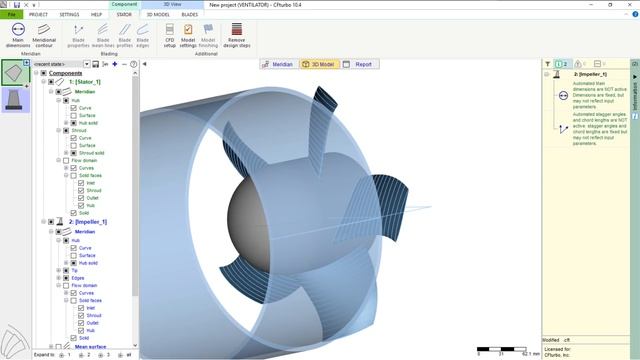The height and width of the screenshot is (360, 640).
Task: Expand tree to level 1
Action: click(65, 355)
